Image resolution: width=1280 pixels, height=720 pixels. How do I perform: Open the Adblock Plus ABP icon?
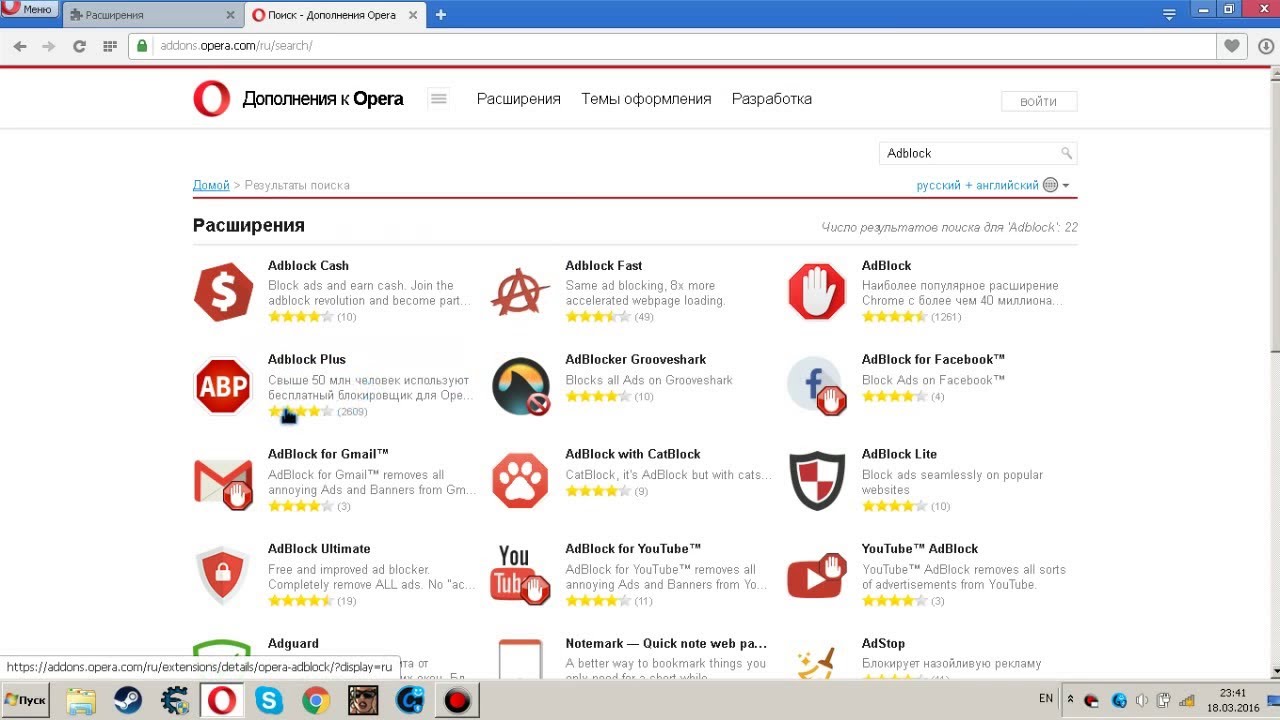click(223, 386)
